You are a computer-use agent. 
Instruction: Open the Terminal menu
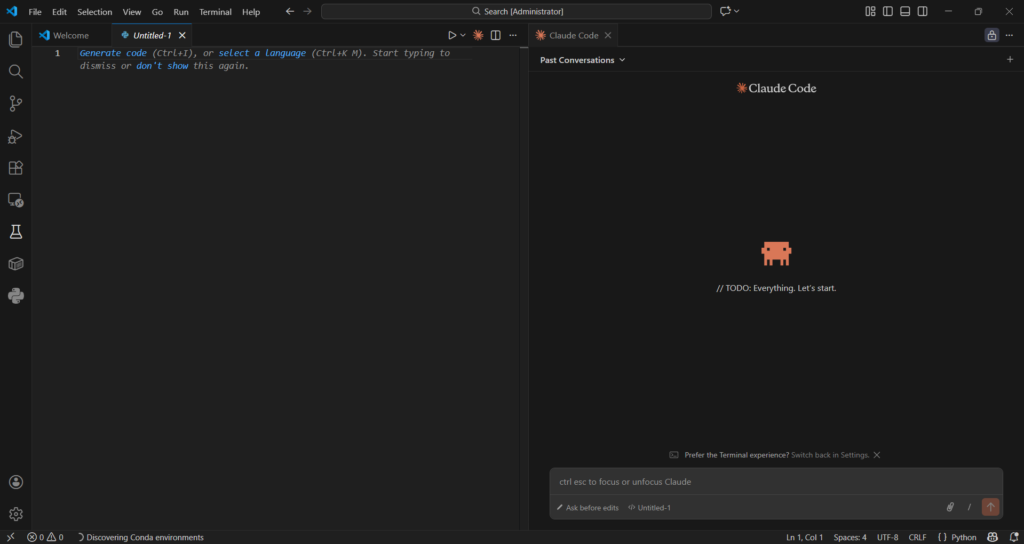216,12
